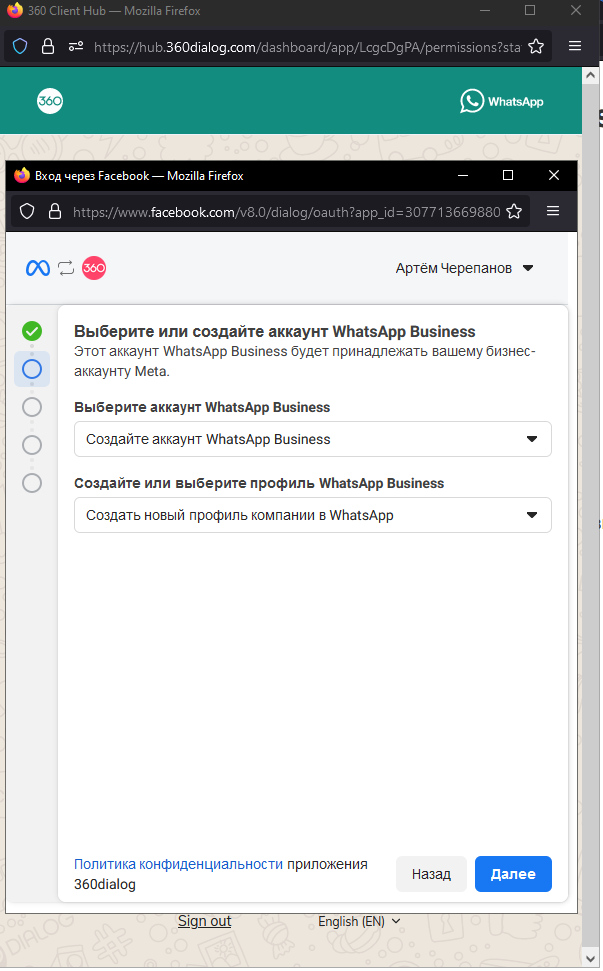Minimize the Facebook login window
603x971 pixels.
tap(463, 176)
